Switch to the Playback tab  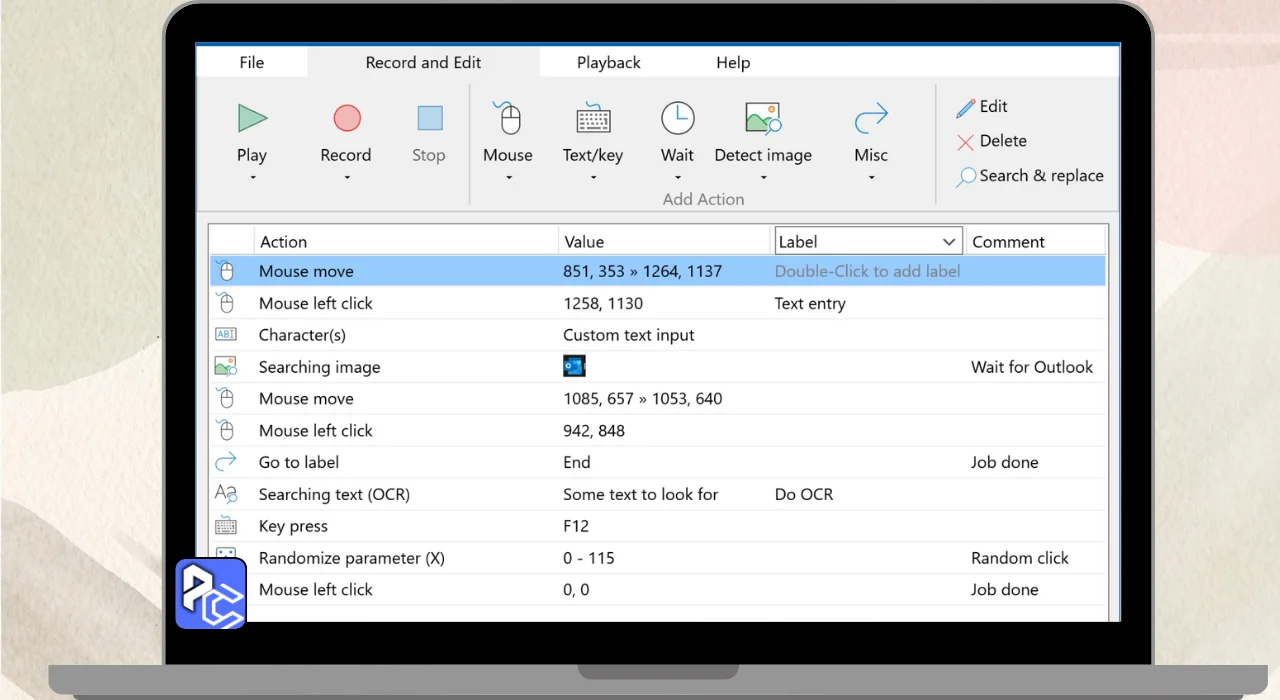point(608,62)
